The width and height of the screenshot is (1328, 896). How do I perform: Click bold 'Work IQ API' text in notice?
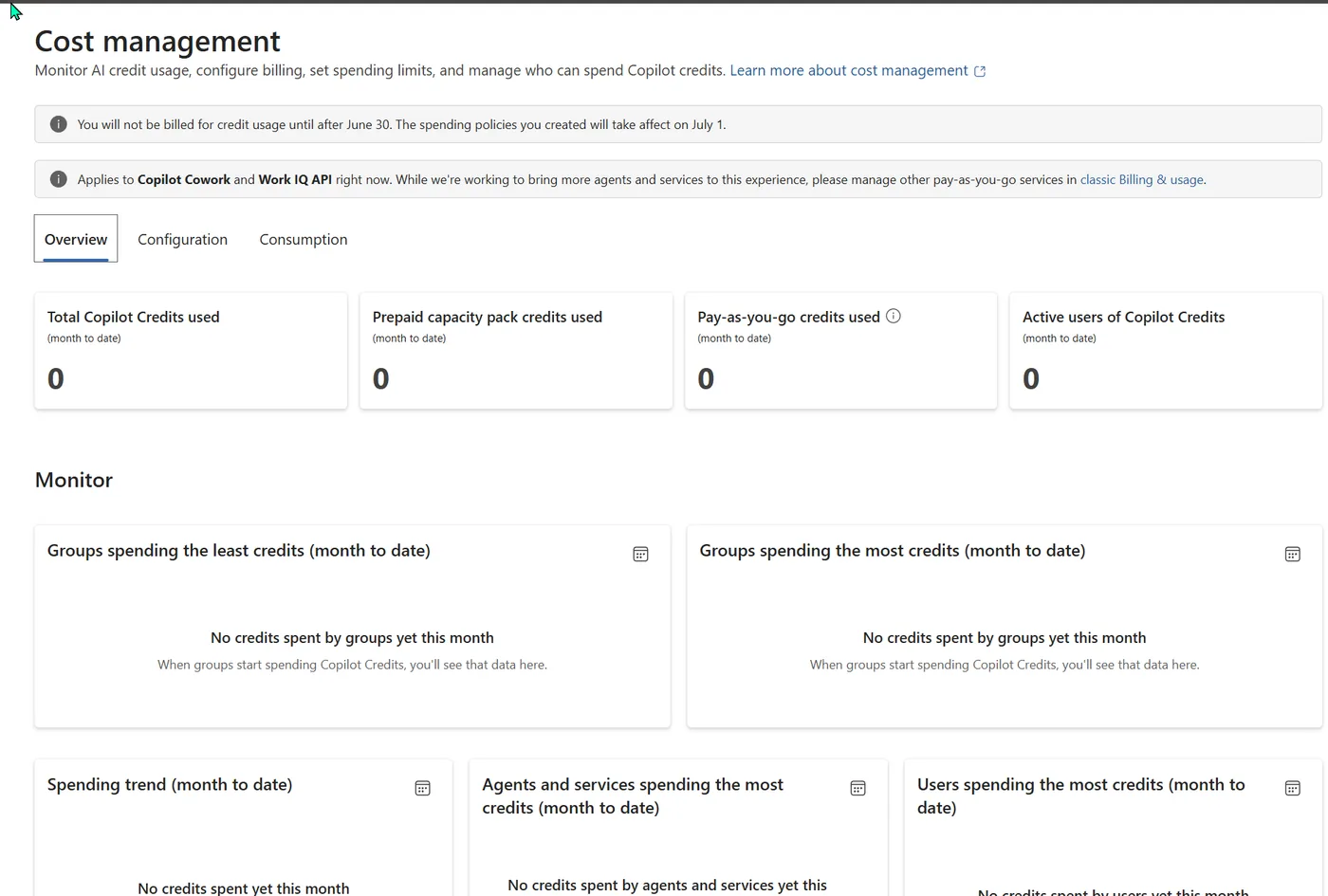(x=295, y=179)
